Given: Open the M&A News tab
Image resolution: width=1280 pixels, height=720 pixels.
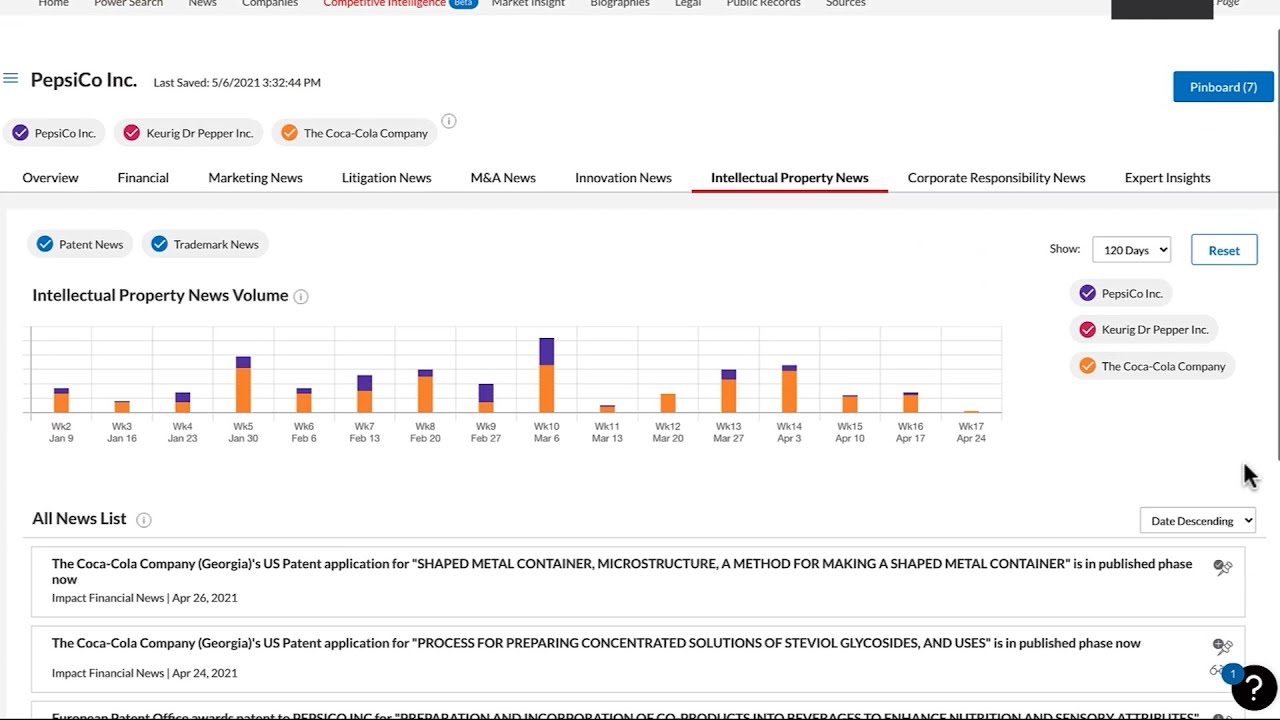Looking at the screenshot, I should (x=503, y=177).
